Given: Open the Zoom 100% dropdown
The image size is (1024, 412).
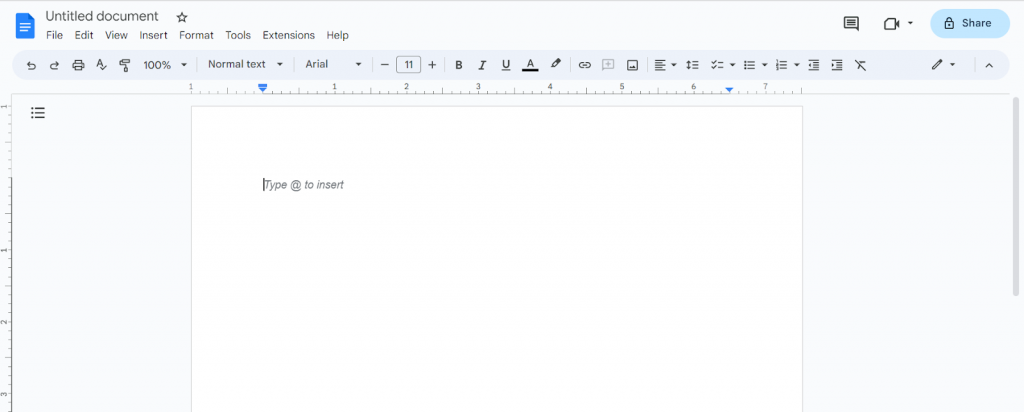Looking at the screenshot, I should click(165, 65).
